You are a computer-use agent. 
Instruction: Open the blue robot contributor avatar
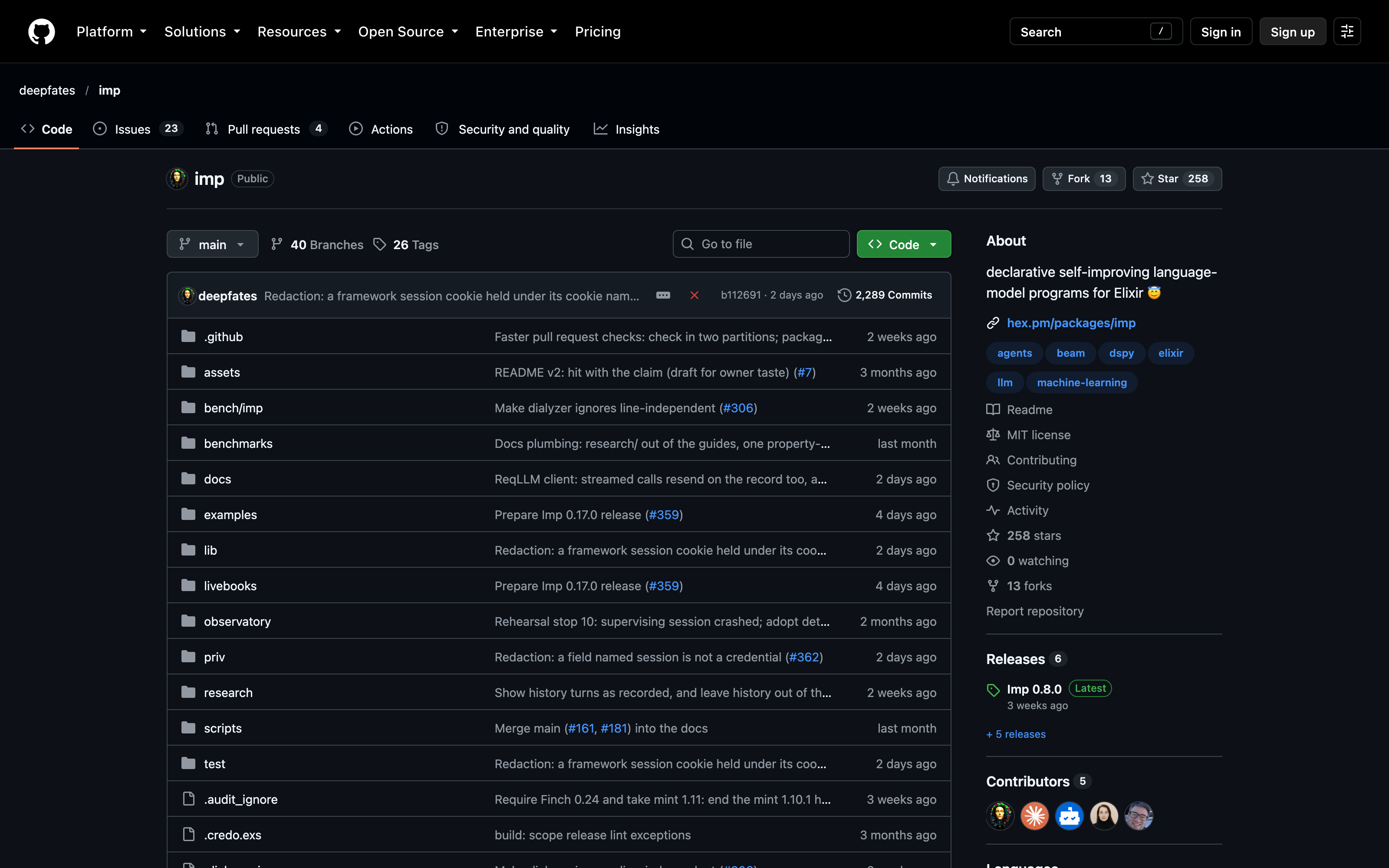pyautogui.click(x=1069, y=816)
